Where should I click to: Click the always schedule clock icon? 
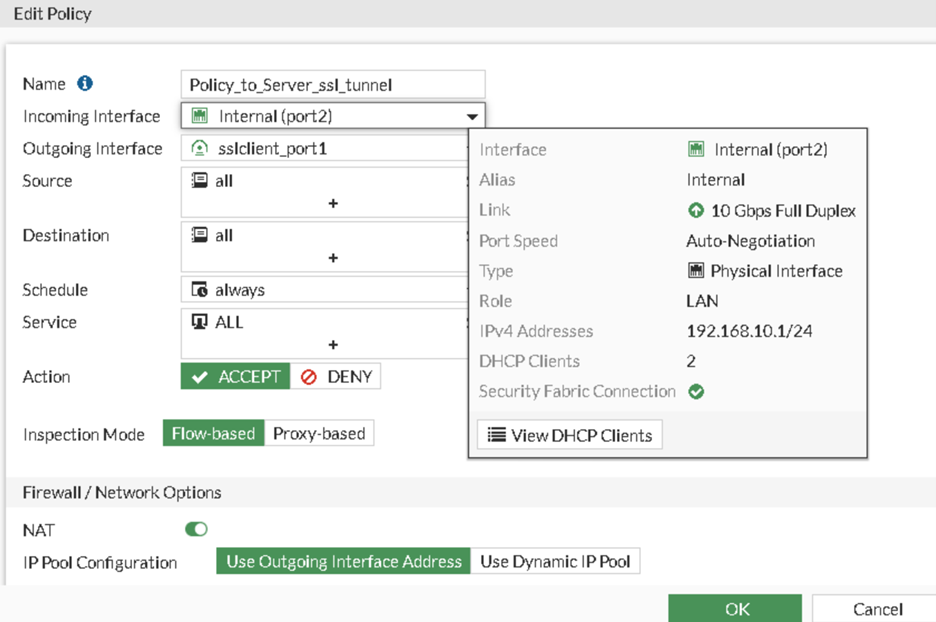click(199, 290)
